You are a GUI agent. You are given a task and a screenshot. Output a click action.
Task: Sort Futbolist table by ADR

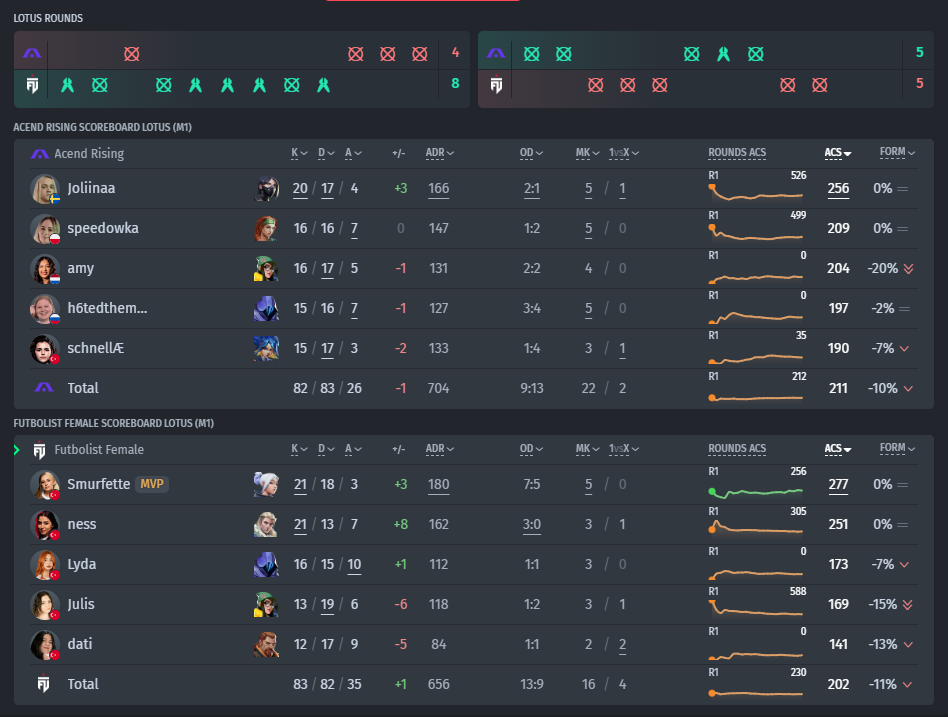click(440, 449)
